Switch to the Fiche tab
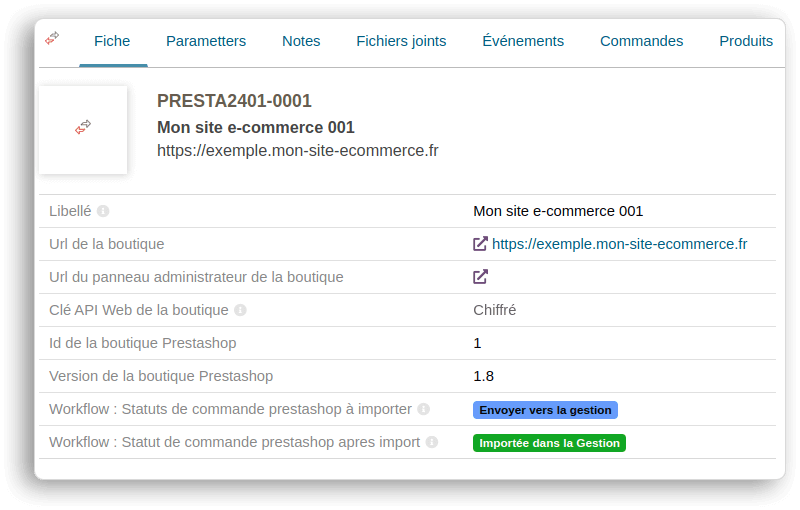Viewport: 800px width, 510px height. [x=112, y=41]
